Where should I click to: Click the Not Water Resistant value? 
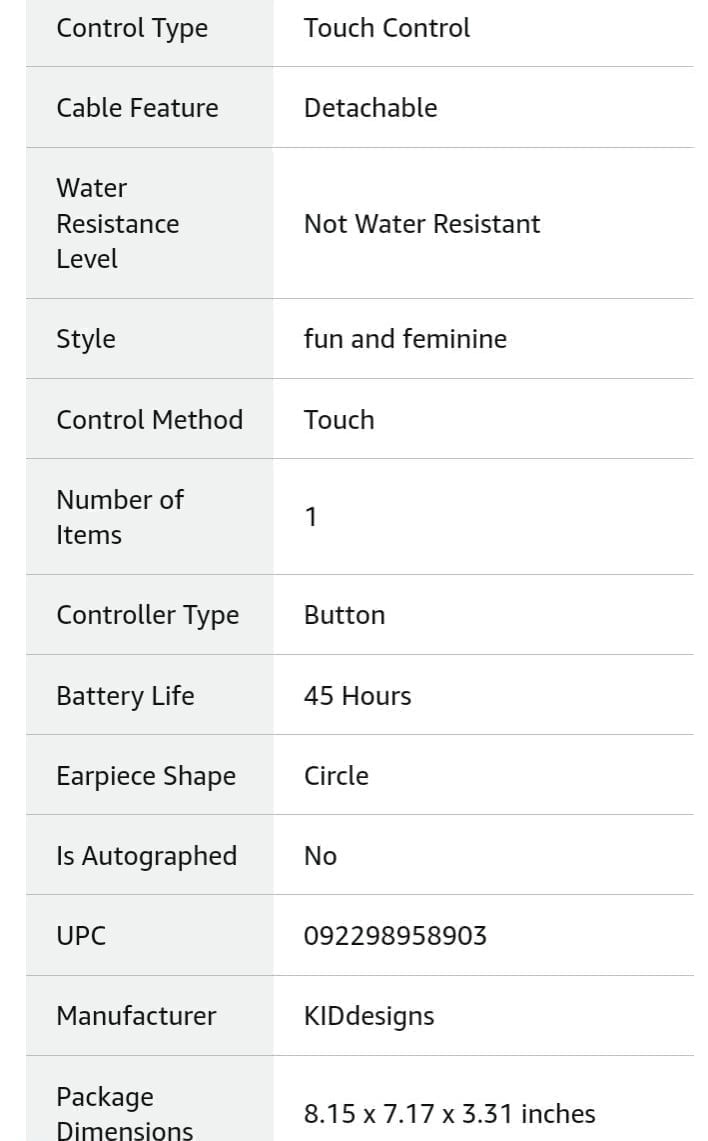point(422,223)
